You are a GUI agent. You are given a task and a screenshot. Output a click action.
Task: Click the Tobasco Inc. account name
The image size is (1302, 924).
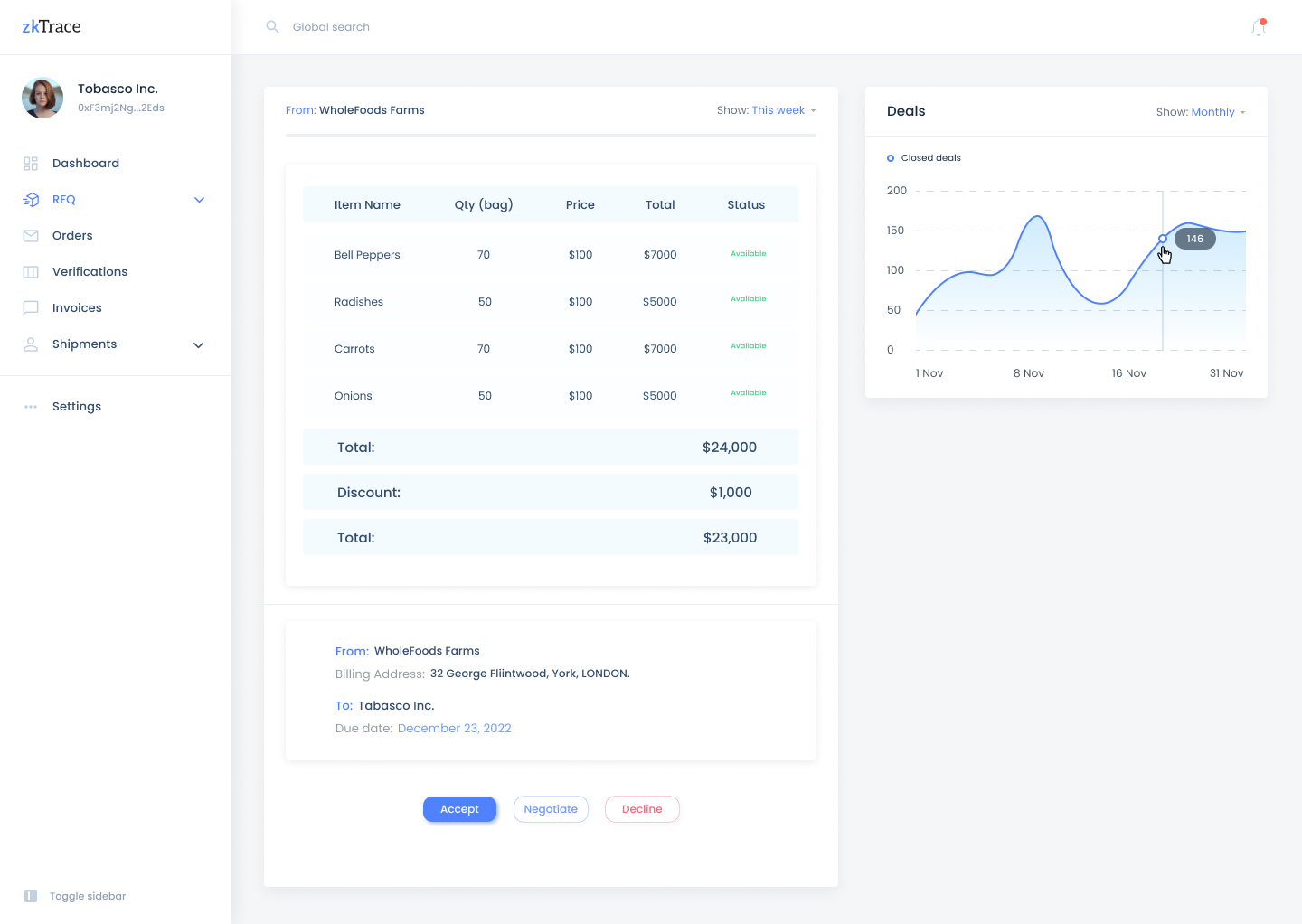pos(118,89)
